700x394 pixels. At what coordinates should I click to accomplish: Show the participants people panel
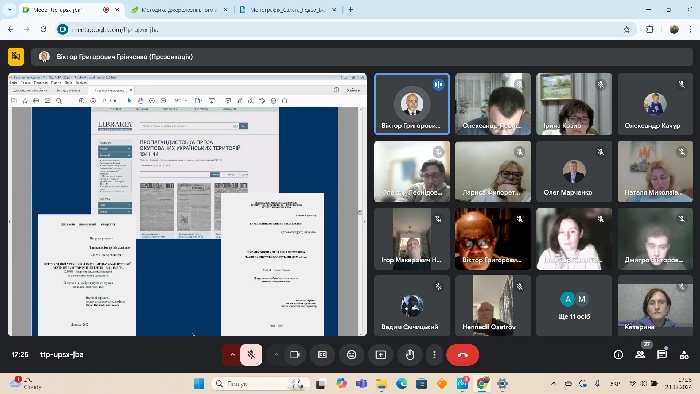pyautogui.click(x=640, y=355)
